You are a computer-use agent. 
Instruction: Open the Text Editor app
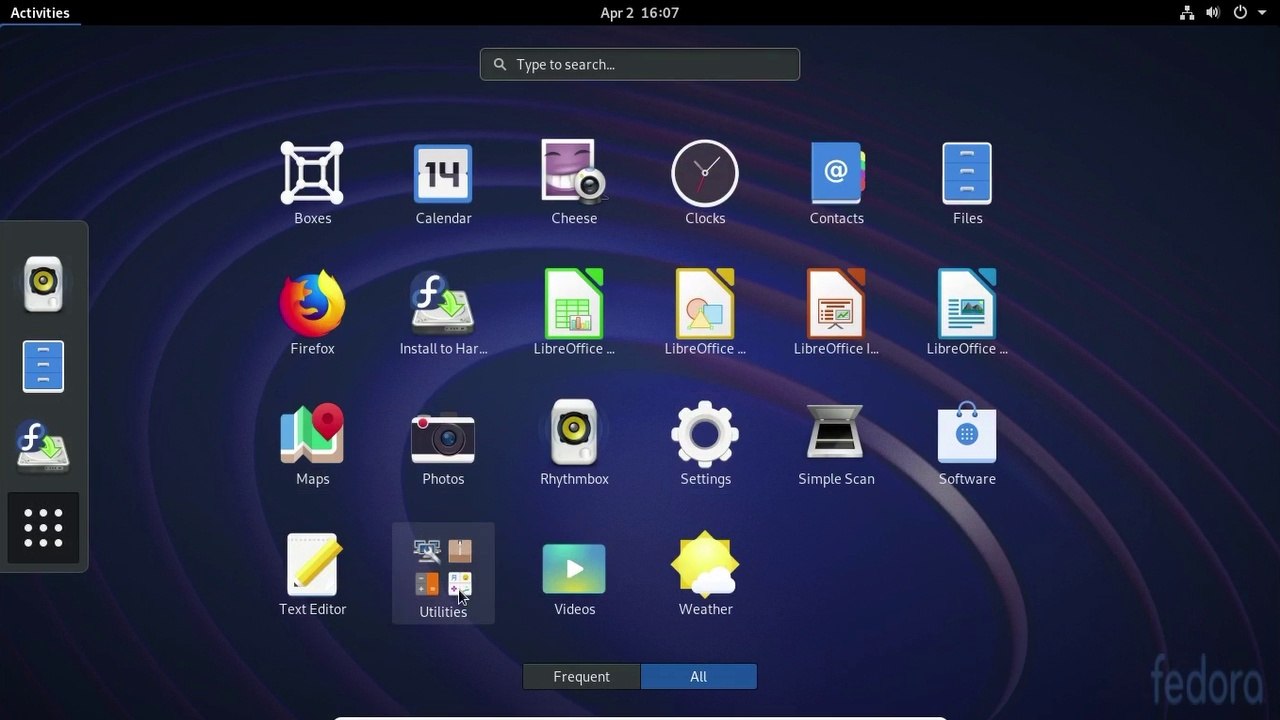click(x=312, y=564)
